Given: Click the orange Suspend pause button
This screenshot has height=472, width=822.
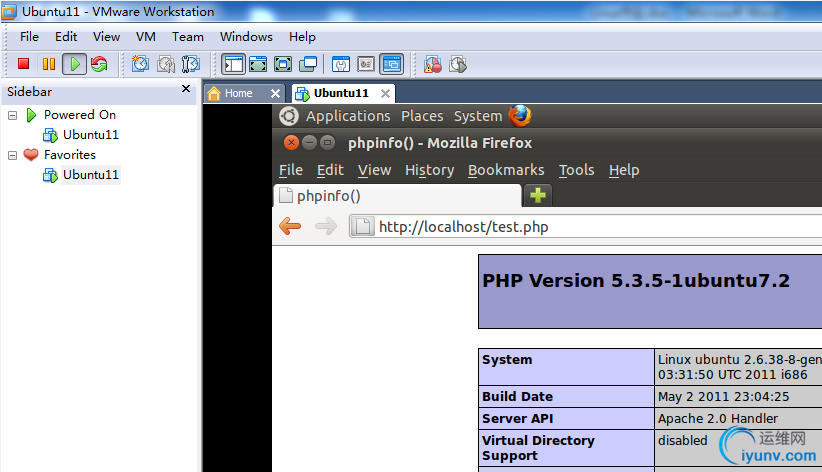Looking at the screenshot, I should (49, 64).
